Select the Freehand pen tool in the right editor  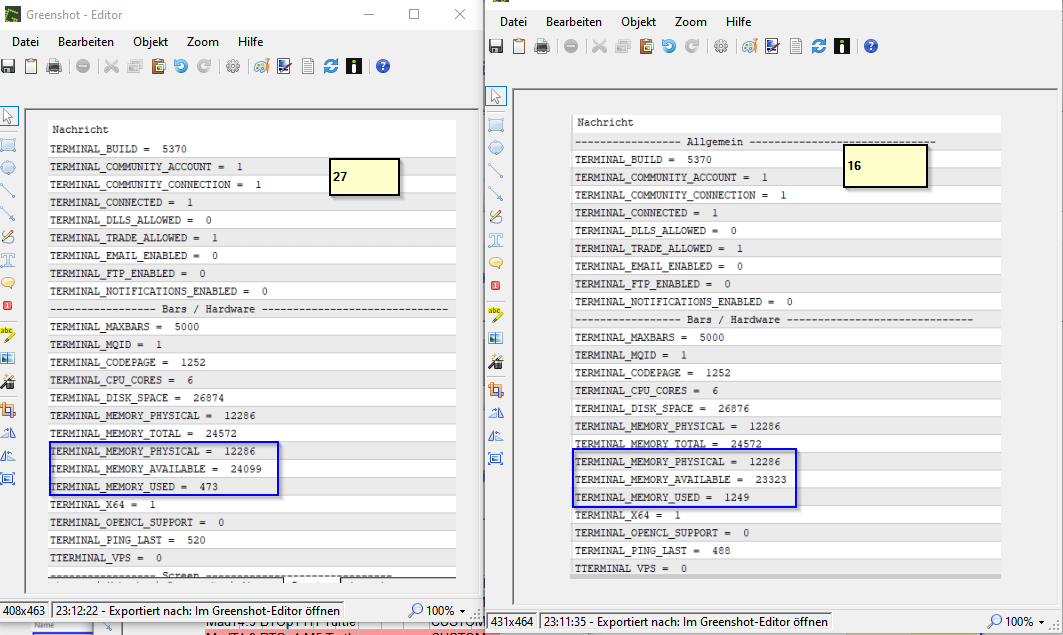[496, 217]
